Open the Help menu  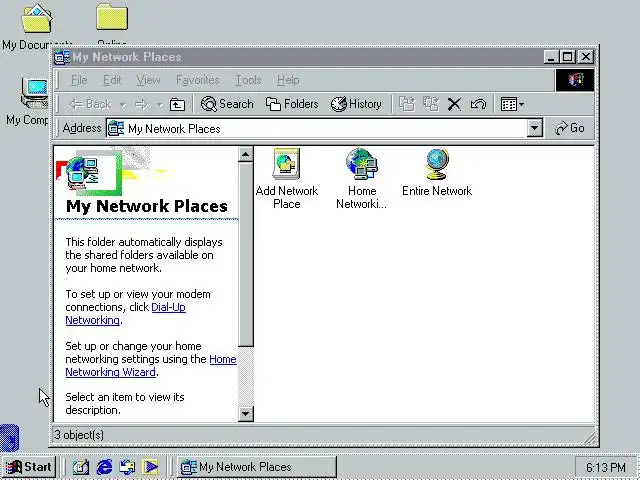(288, 80)
